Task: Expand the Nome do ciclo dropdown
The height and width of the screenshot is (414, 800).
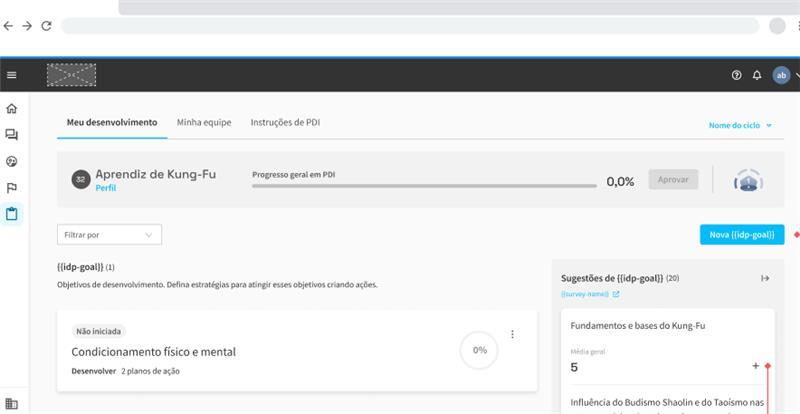Action: tap(740, 126)
